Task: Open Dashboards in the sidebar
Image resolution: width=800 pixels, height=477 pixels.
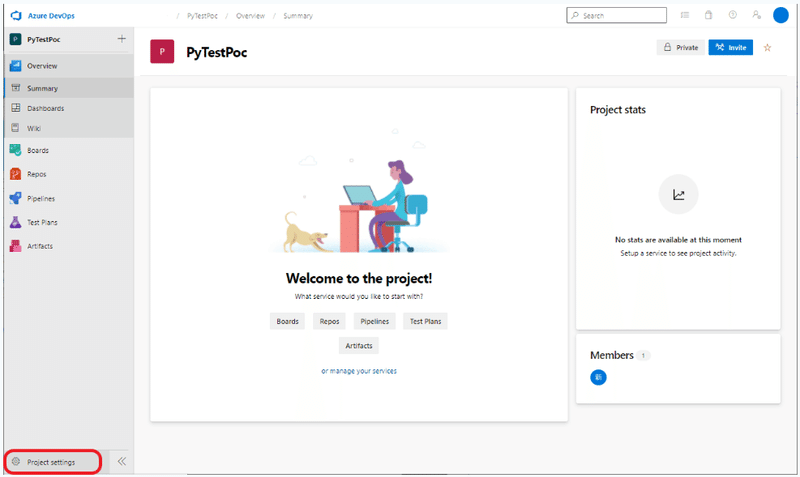Action: tap(69, 108)
